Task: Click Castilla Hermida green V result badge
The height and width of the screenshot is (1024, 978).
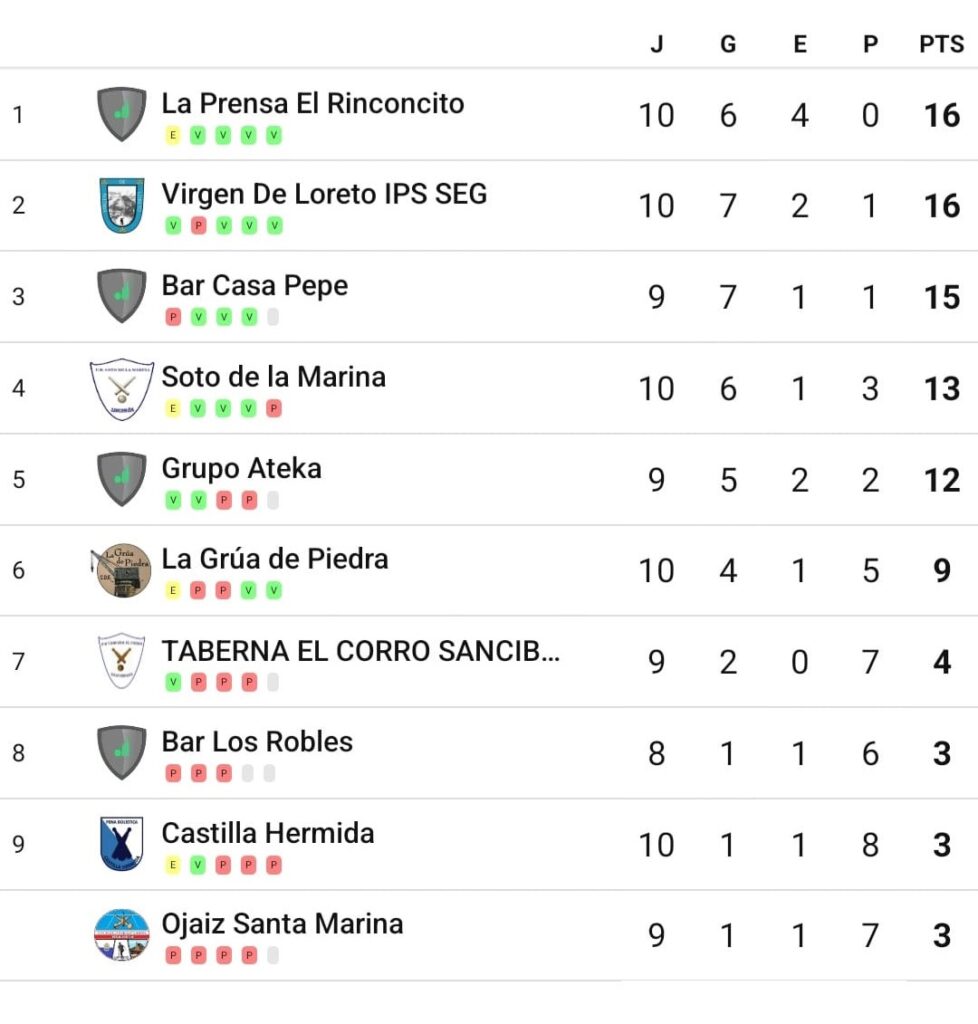Action: 198,865
